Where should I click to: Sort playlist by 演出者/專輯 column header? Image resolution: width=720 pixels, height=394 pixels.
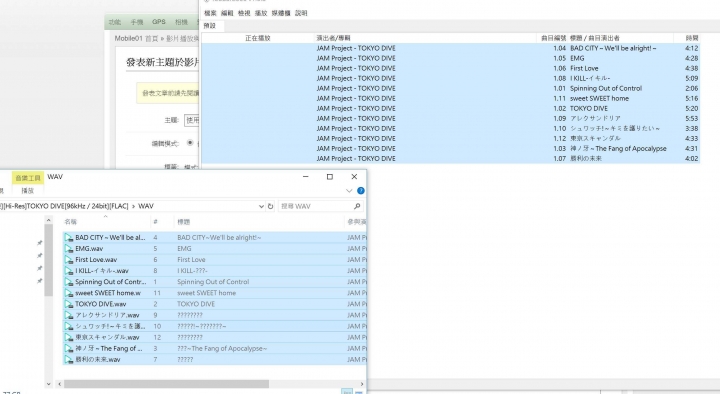[333, 38]
